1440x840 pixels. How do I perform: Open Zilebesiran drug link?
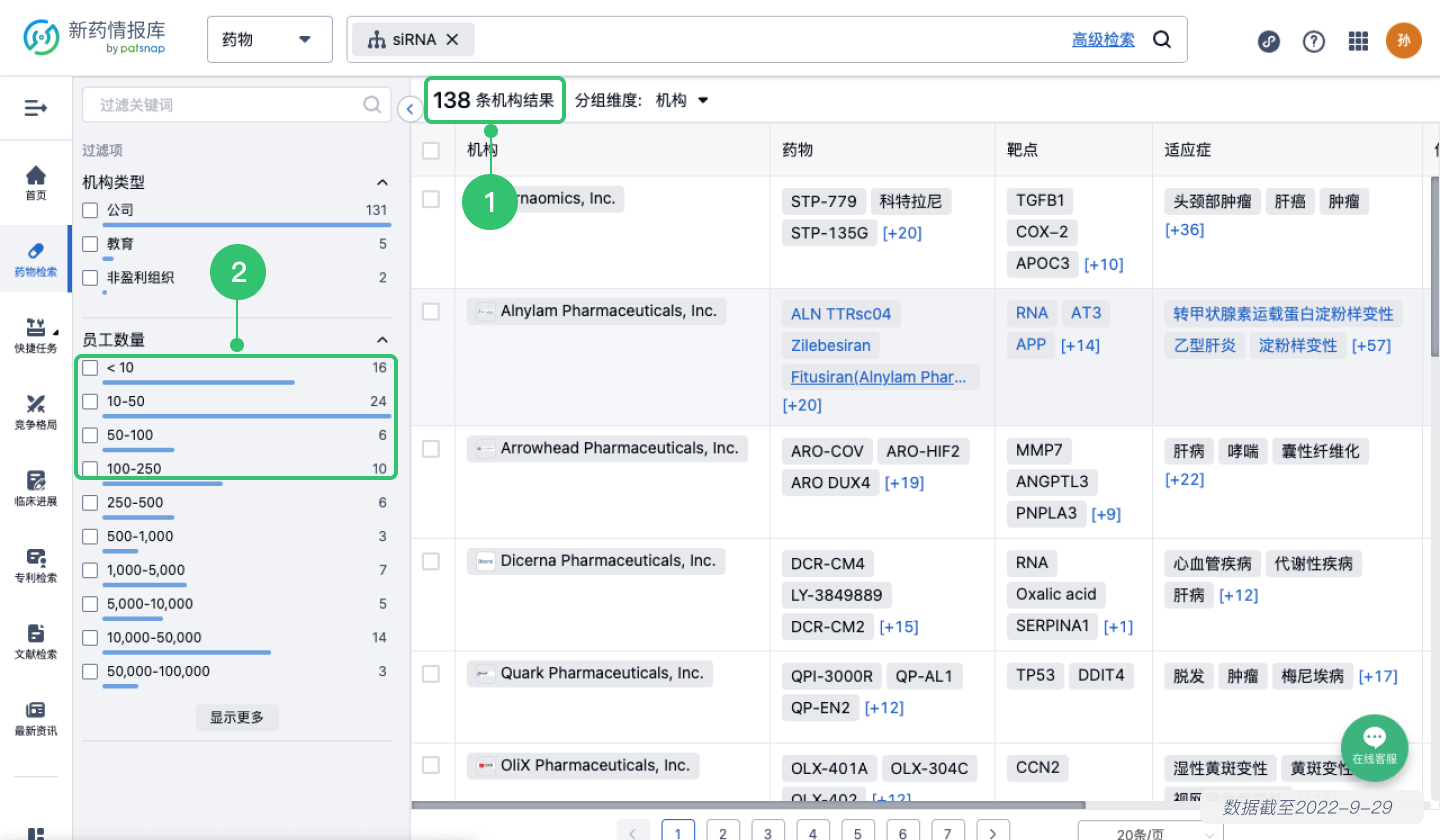pyautogui.click(x=831, y=346)
